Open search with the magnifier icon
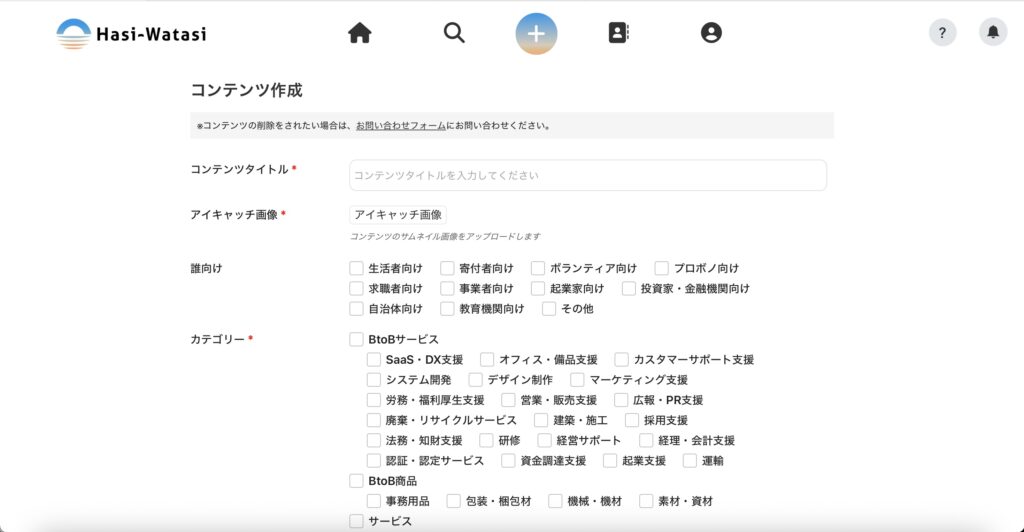Screen dimensions: 1024x532 click(454, 33)
